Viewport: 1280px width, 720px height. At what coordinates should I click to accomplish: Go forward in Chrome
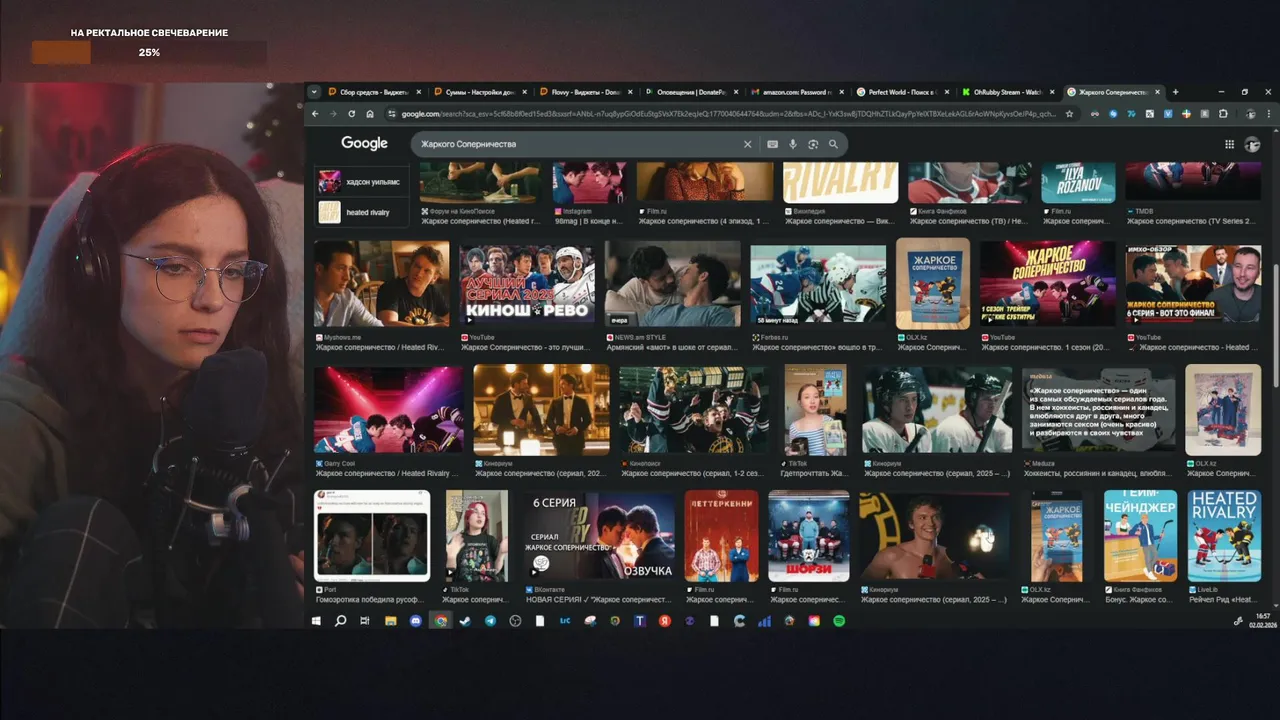(x=333, y=114)
